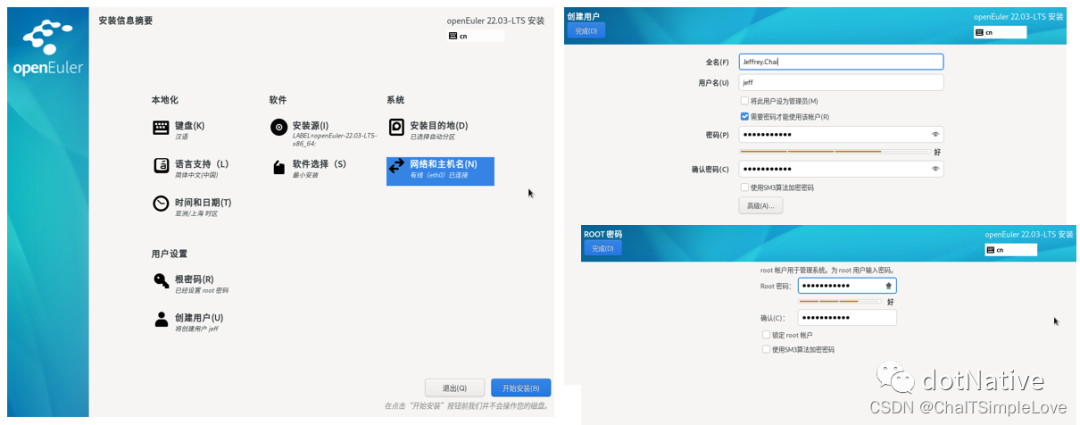Show password via eye icon in 密码(P) field

click(935, 134)
